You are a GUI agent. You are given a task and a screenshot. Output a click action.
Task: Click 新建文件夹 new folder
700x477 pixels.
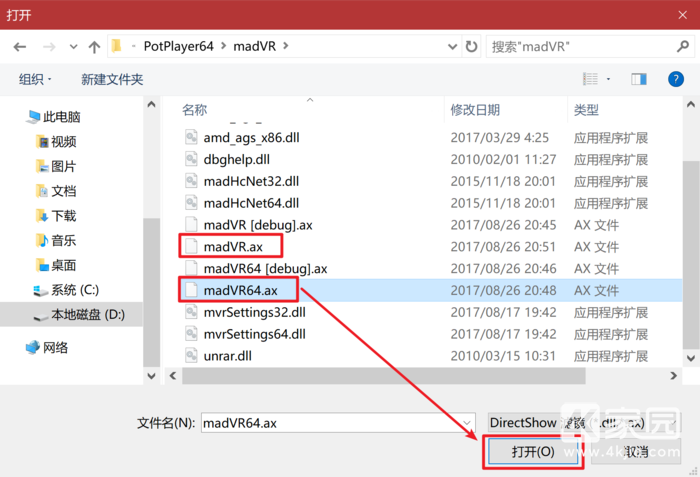pos(112,79)
